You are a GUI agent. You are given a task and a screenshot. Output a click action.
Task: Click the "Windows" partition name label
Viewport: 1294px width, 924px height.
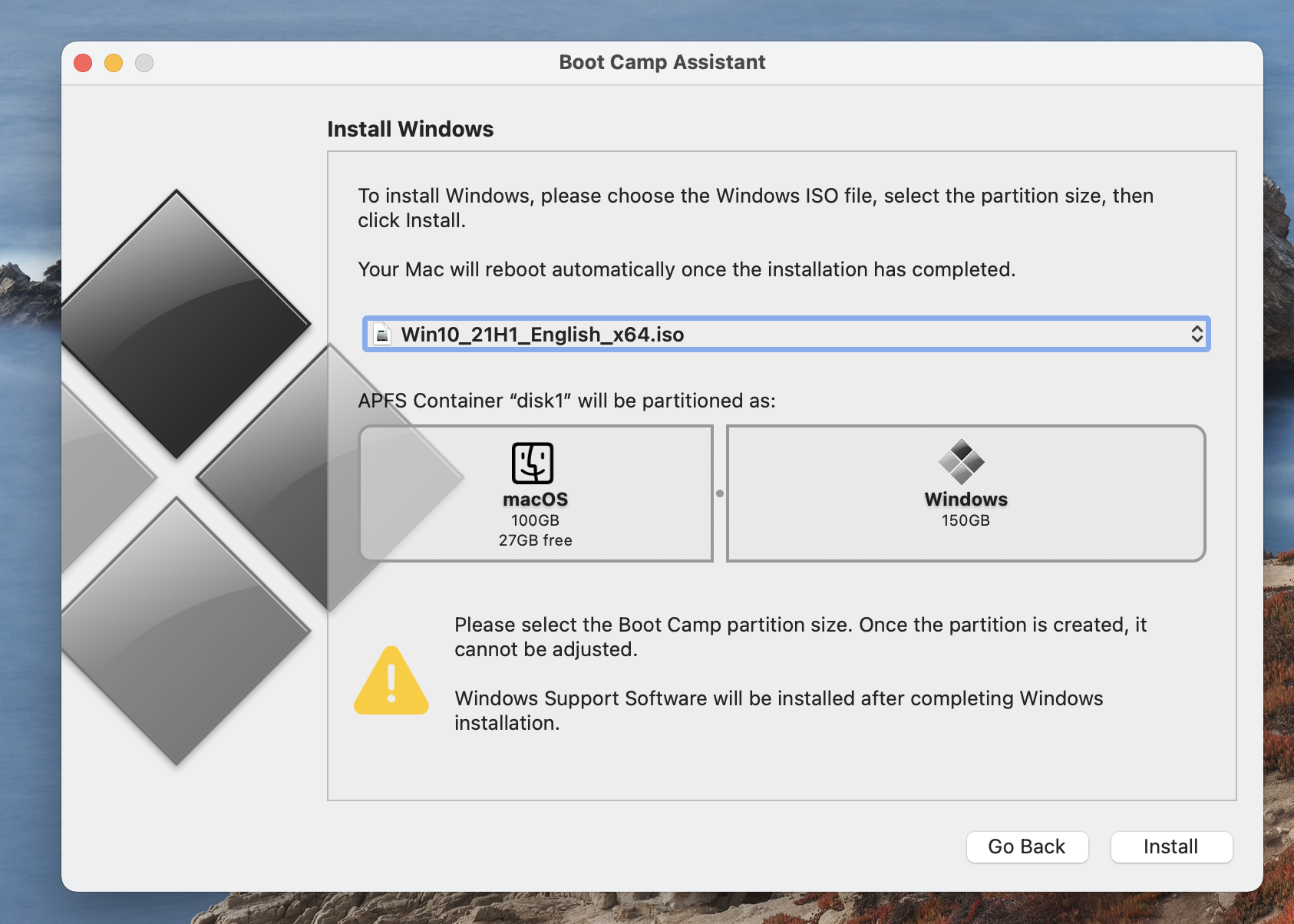point(966,499)
